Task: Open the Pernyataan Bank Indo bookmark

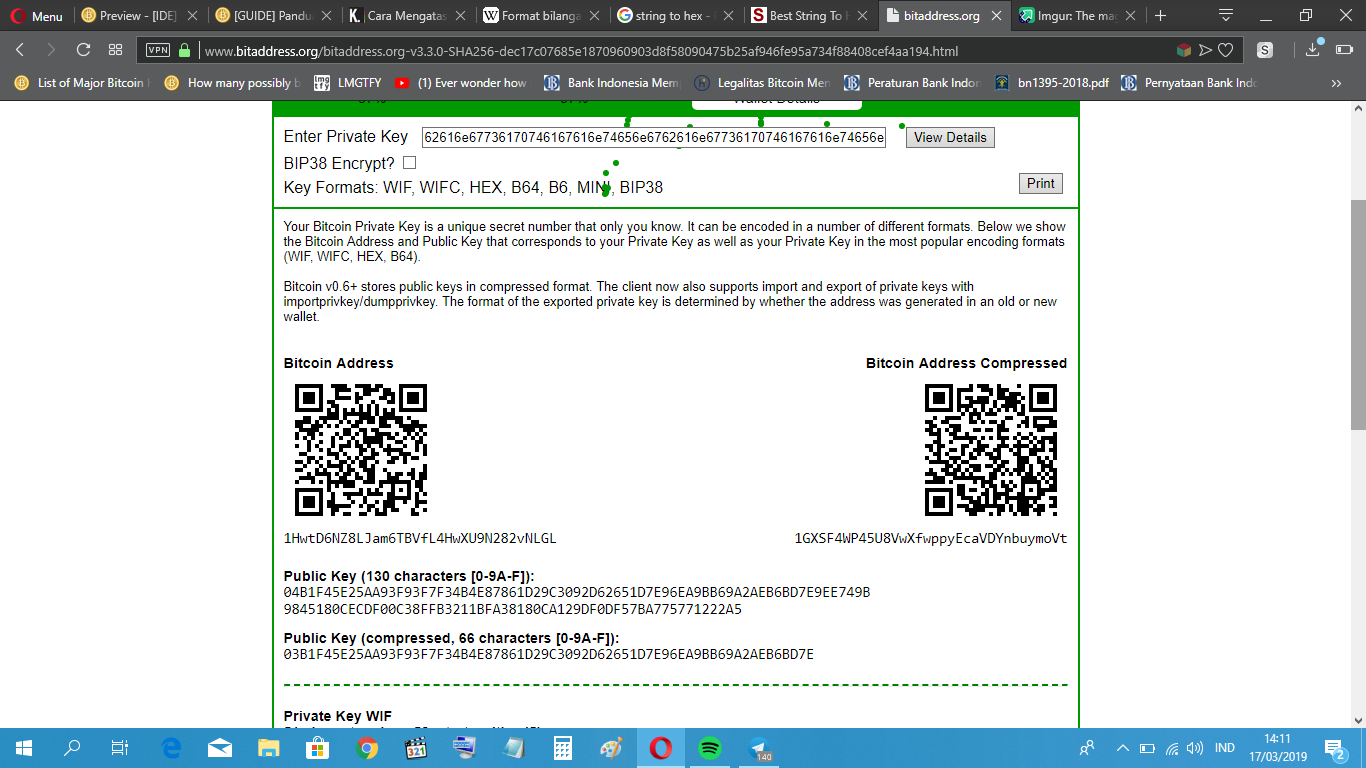Action: point(1189,83)
